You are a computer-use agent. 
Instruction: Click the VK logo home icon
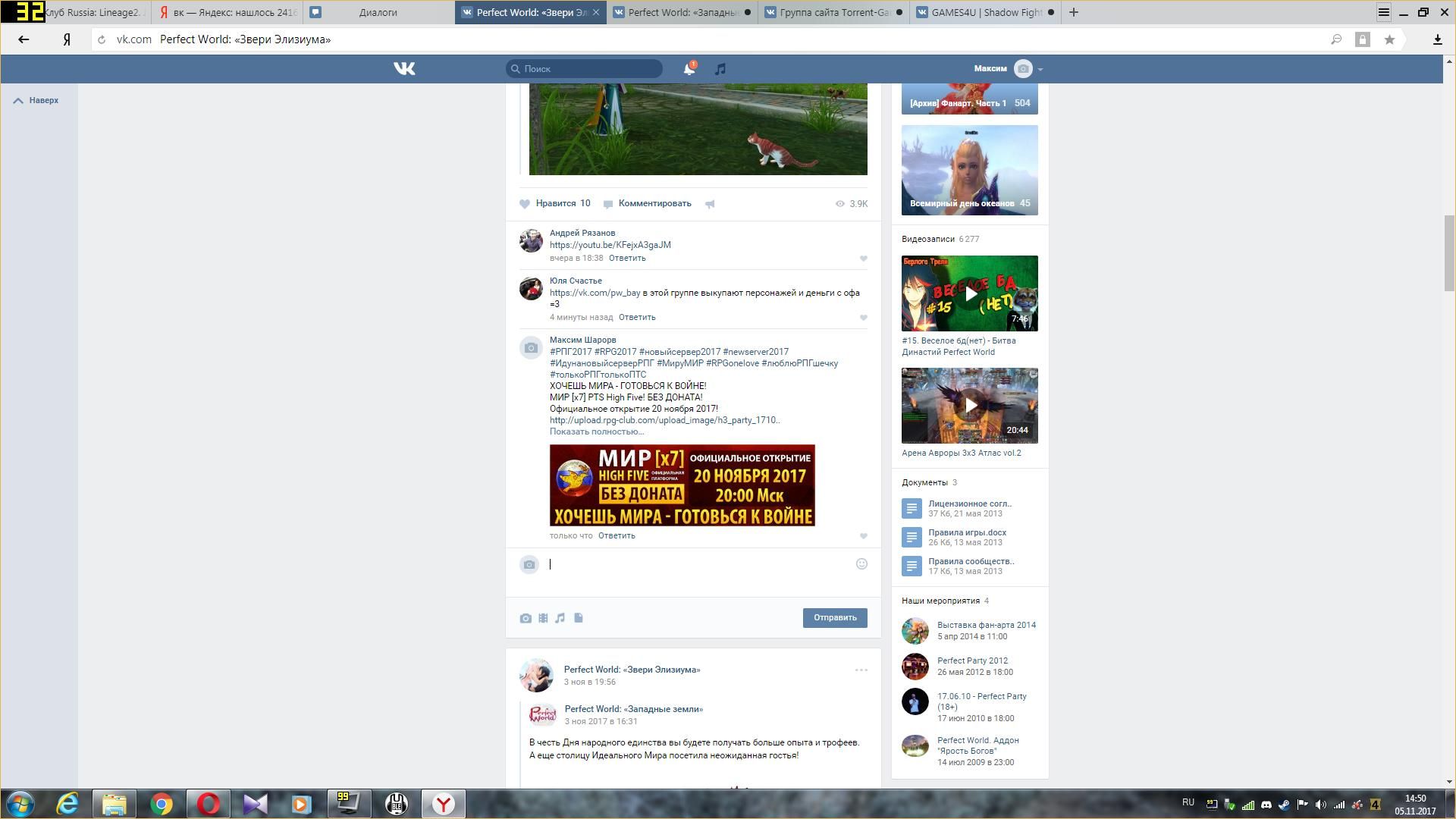404,69
